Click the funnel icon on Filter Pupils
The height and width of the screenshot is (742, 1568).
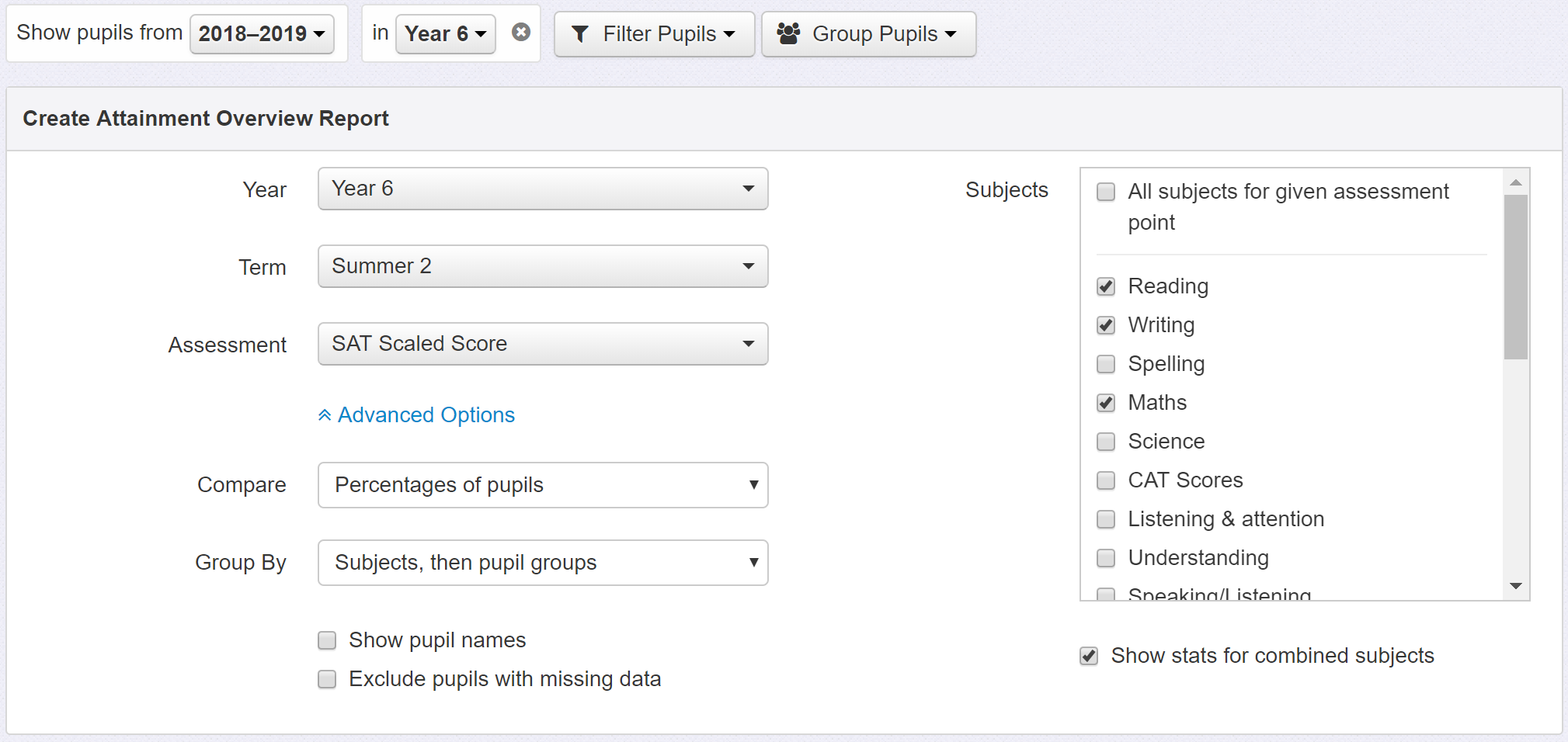tap(580, 34)
